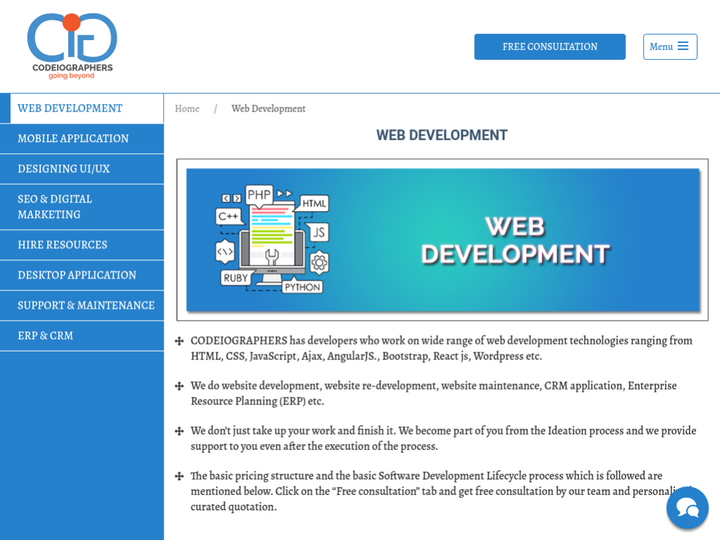Click paragraph starting "We do website development"
This screenshot has height=540, width=720.
point(433,393)
